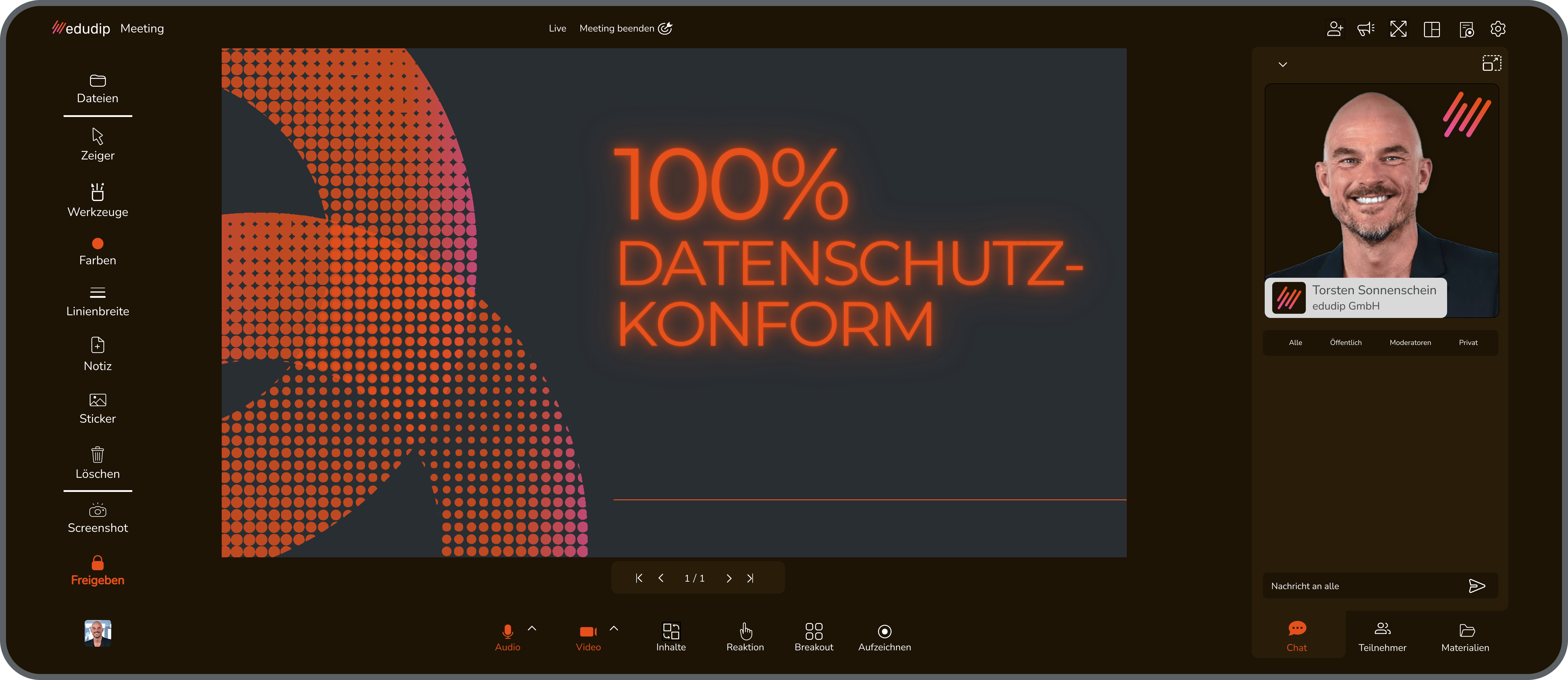1568x680 pixels.
Task: Switch to Moderatoren chat tab
Action: (x=1410, y=342)
